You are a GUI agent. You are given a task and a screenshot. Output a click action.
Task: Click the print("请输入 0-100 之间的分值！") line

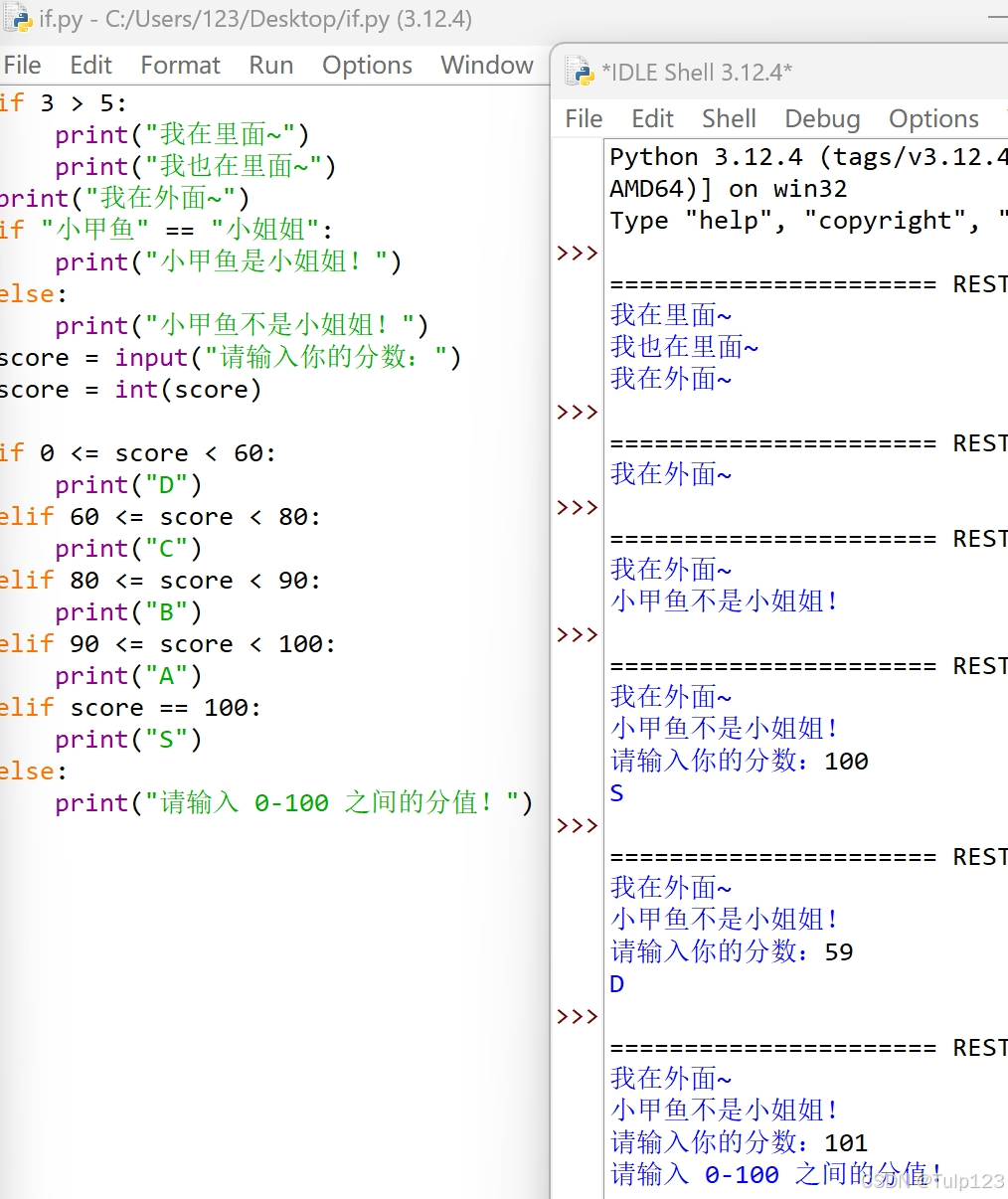click(294, 803)
